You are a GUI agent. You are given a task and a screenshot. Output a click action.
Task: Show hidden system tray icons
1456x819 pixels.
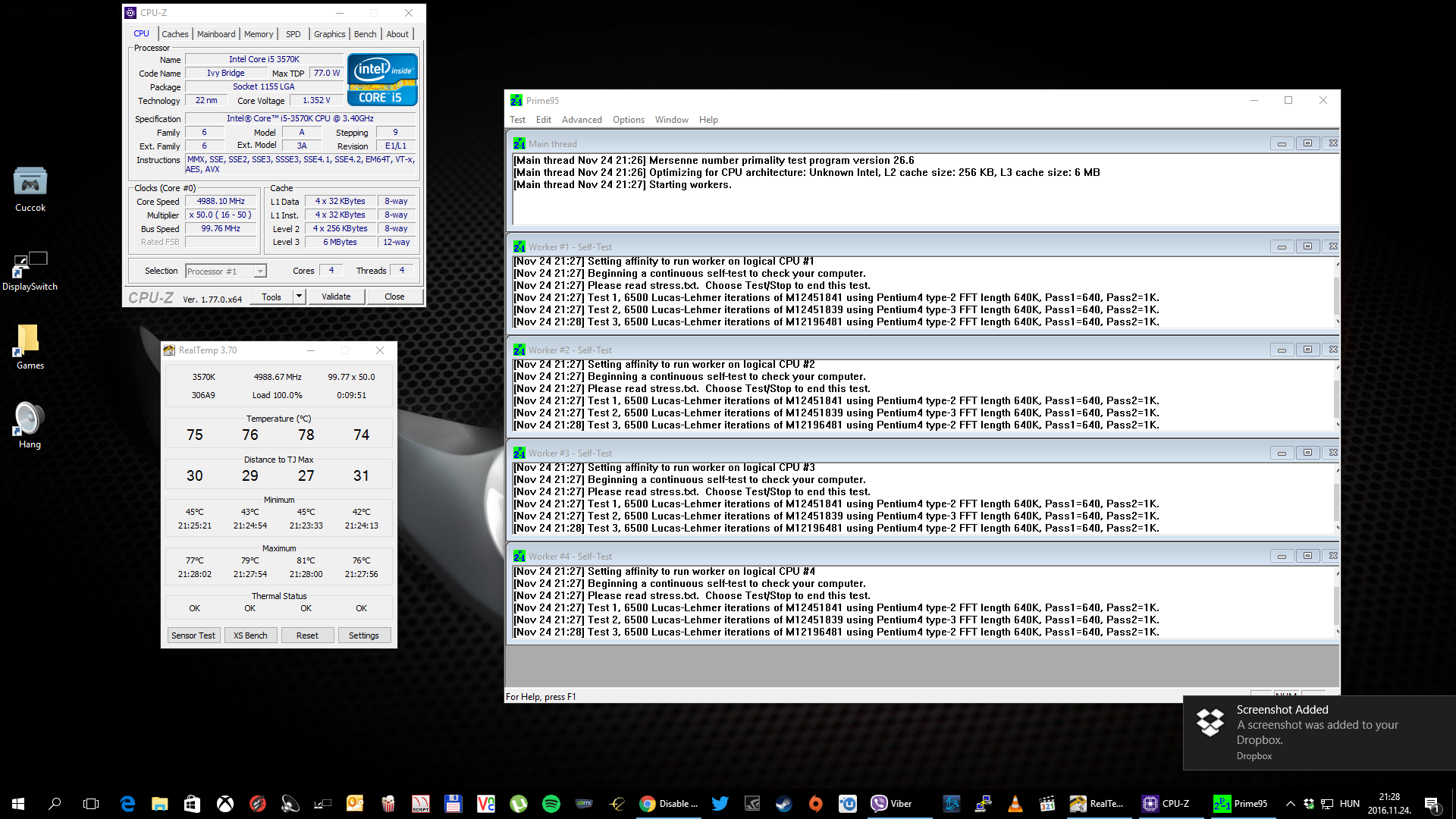tap(1290, 804)
